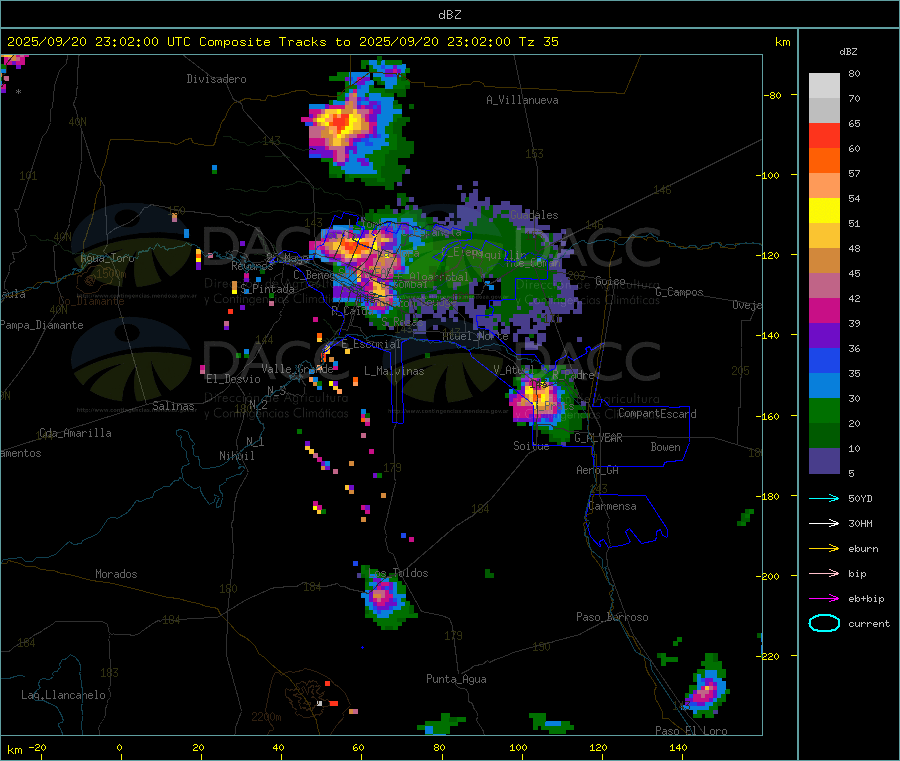Select the pink bip arrow symbol
Viewport: 900px width, 761px height.
pos(824,573)
